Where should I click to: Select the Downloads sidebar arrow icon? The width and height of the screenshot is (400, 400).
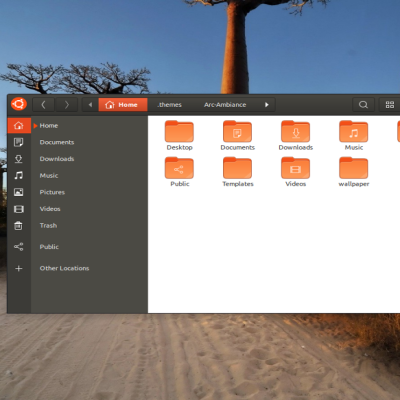click(19, 159)
